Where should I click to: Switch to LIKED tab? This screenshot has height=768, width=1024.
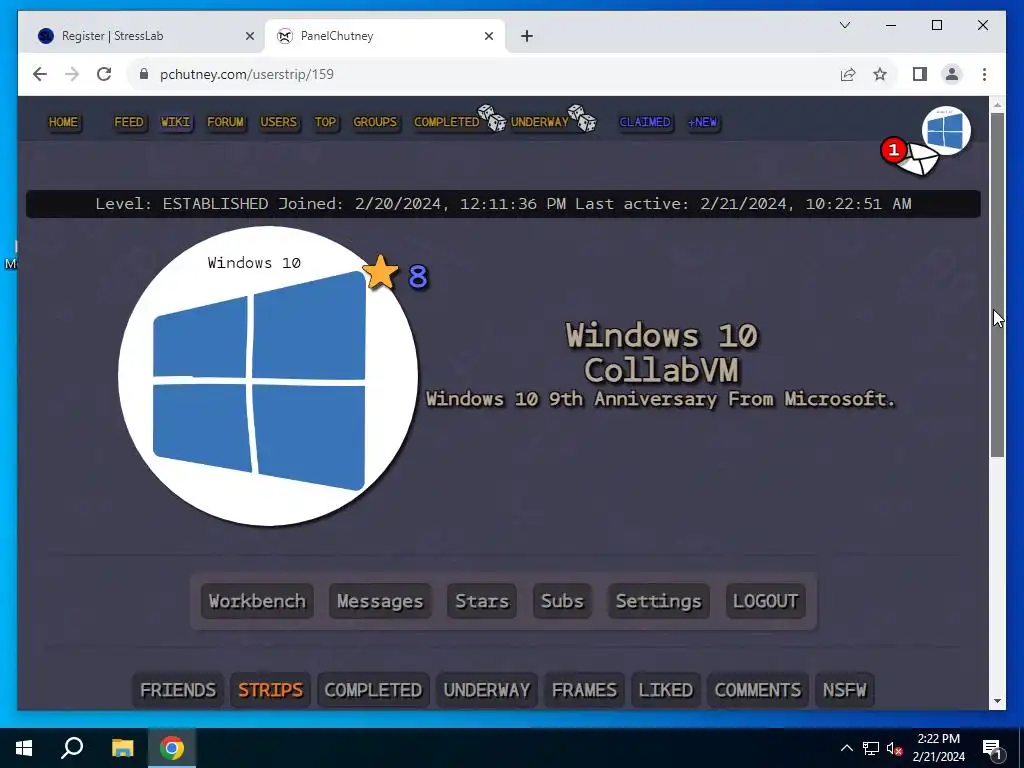point(666,690)
